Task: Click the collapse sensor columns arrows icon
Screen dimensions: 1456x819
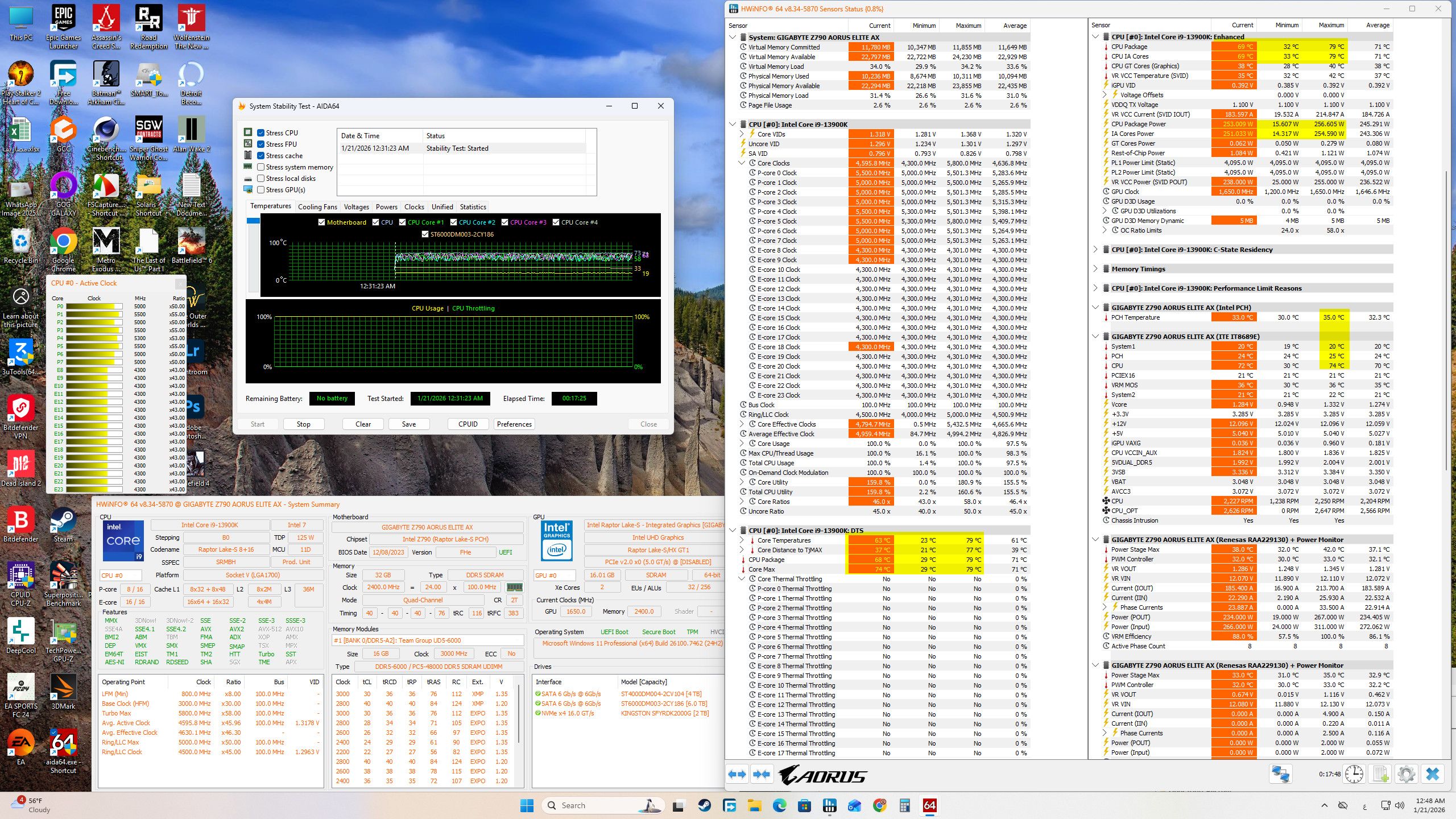Action: [762, 774]
